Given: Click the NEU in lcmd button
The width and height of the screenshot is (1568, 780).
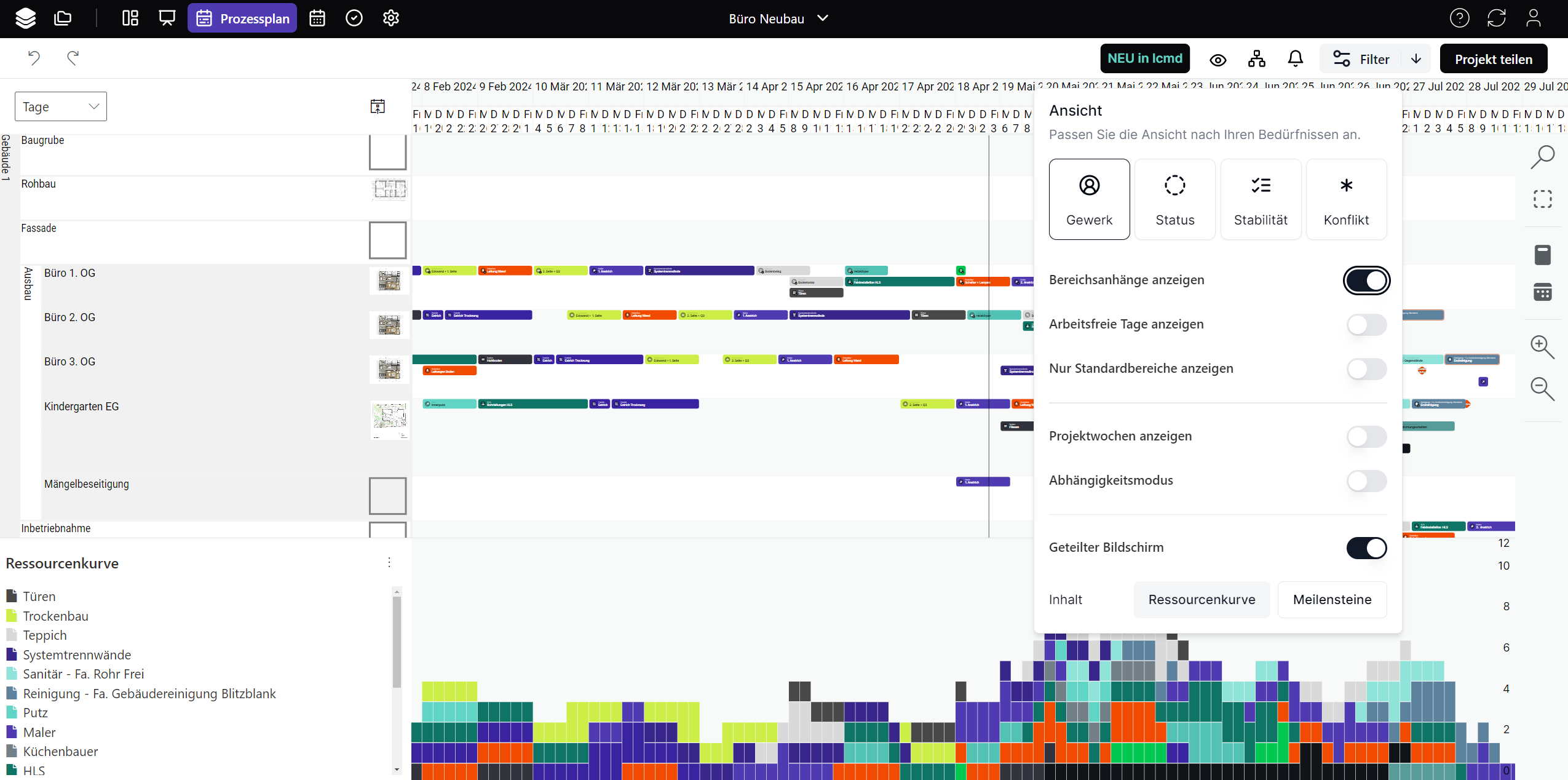Looking at the screenshot, I should click(x=1145, y=58).
